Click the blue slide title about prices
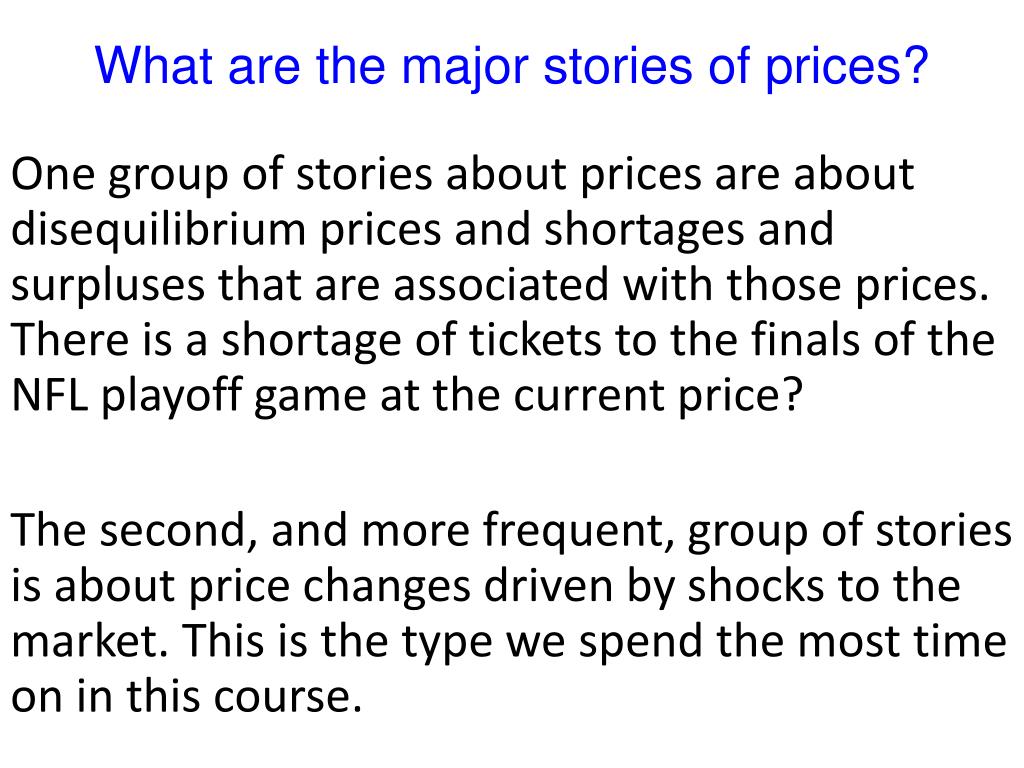The height and width of the screenshot is (768, 1024). coord(511,67)
